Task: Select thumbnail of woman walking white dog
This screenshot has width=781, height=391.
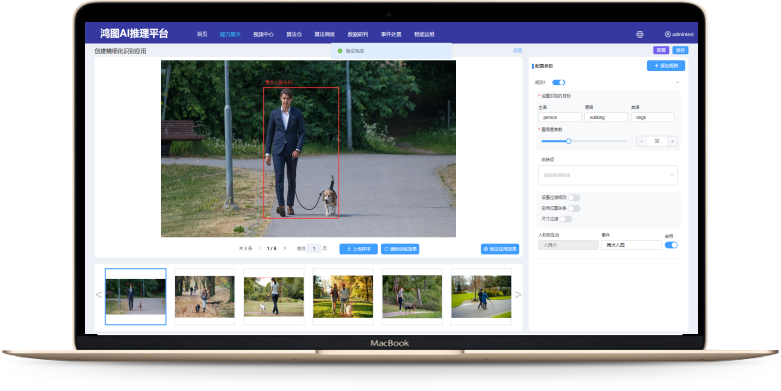Action: (x=273, y=296)
